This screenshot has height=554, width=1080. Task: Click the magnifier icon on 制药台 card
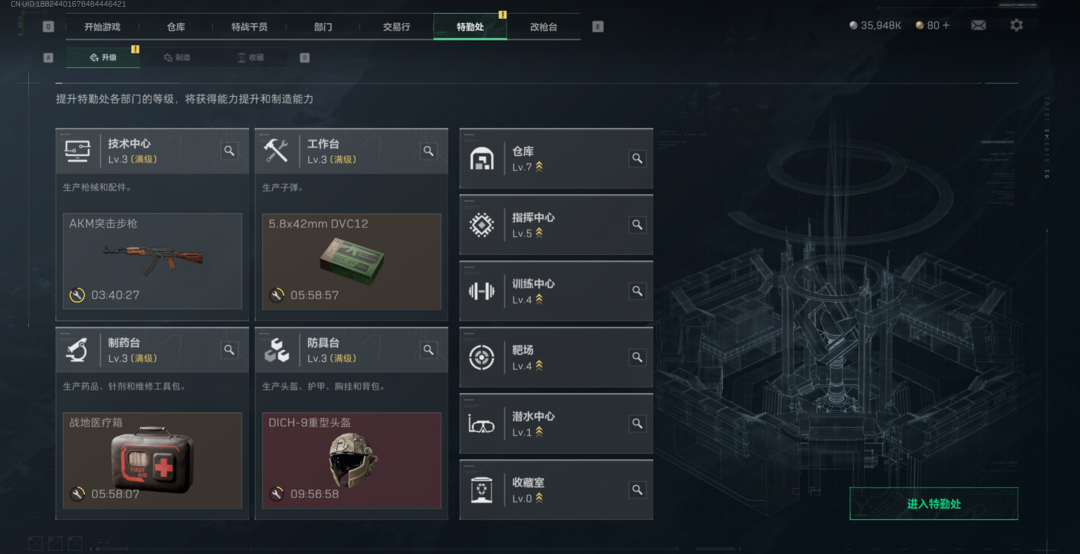coord(229,350)
